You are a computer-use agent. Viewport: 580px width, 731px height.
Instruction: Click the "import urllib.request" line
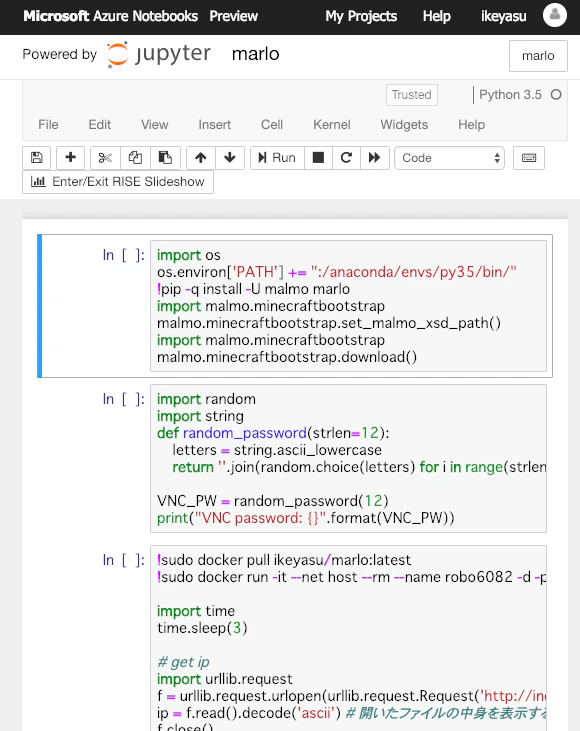point(225,679)
